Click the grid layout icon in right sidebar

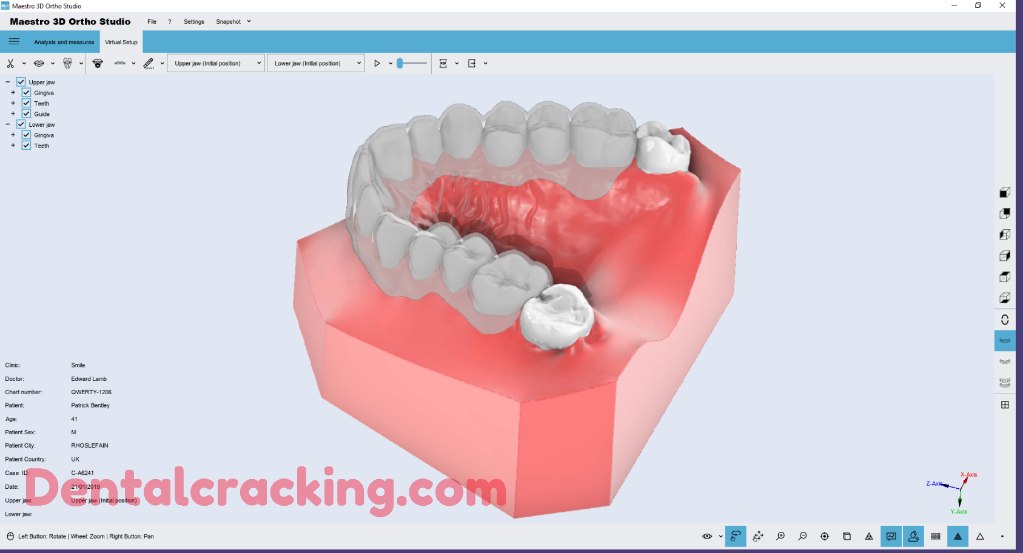tap(1004, 405)
